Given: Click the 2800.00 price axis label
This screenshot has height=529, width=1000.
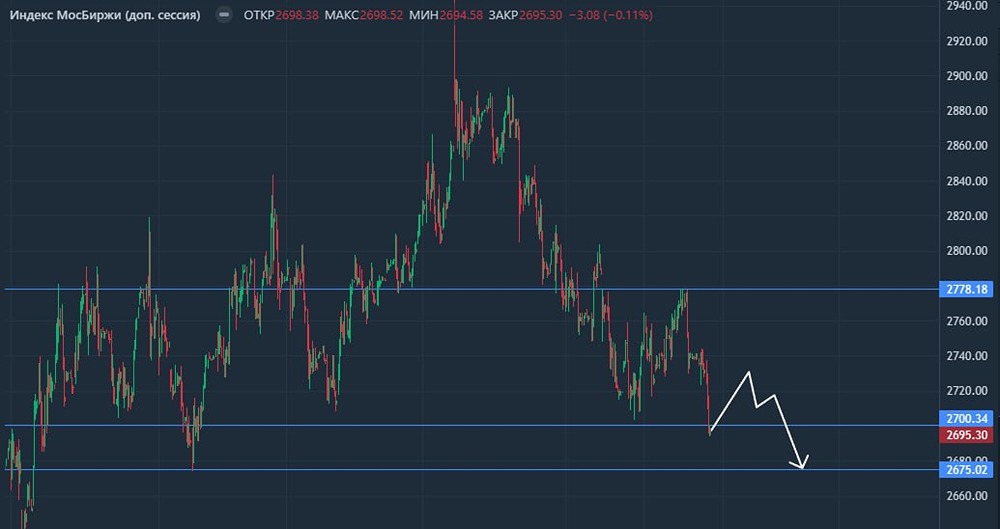Looking at the screenshot, I should 969,251.
